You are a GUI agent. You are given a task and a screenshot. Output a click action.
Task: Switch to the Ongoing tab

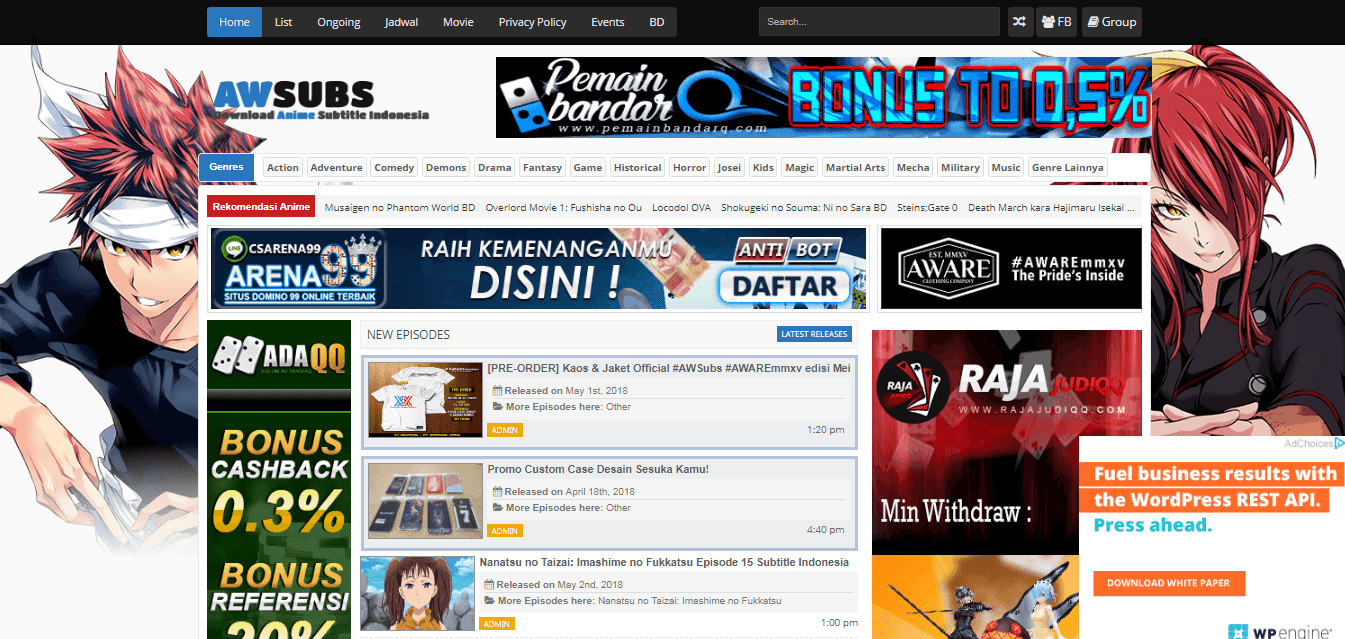[338, 21]
